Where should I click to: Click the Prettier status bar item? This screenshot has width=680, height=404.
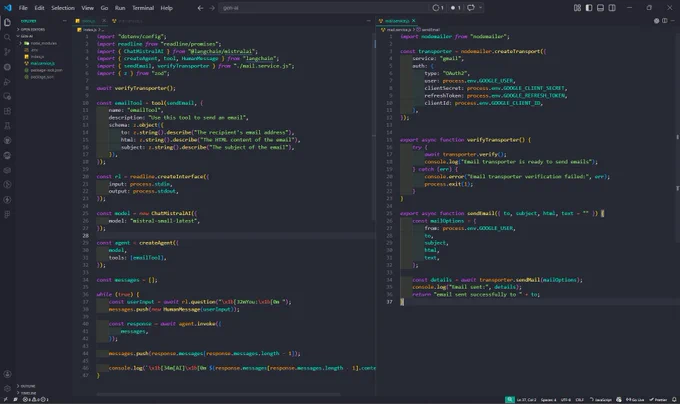(x=658, y=400)
